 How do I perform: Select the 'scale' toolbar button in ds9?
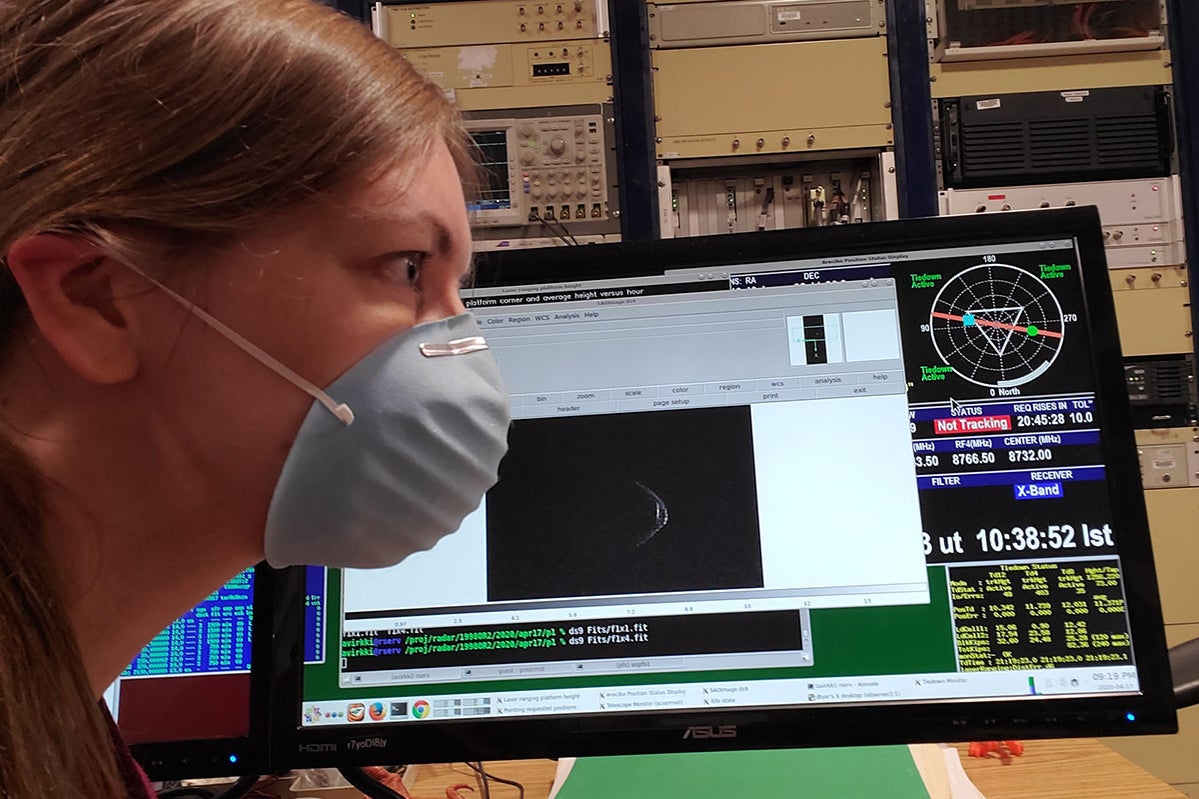[x=632, y=392]
